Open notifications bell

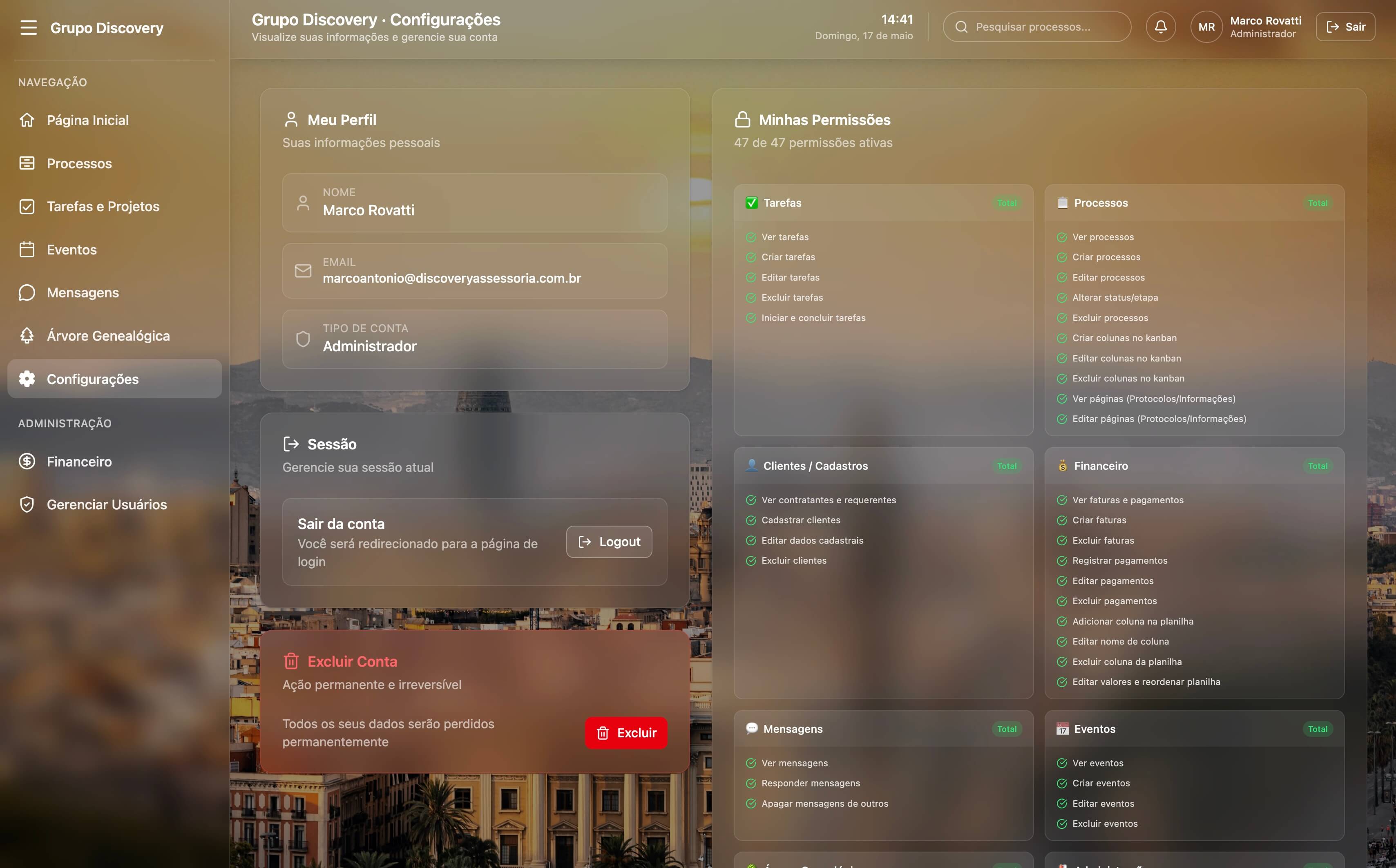(1161, 27)
